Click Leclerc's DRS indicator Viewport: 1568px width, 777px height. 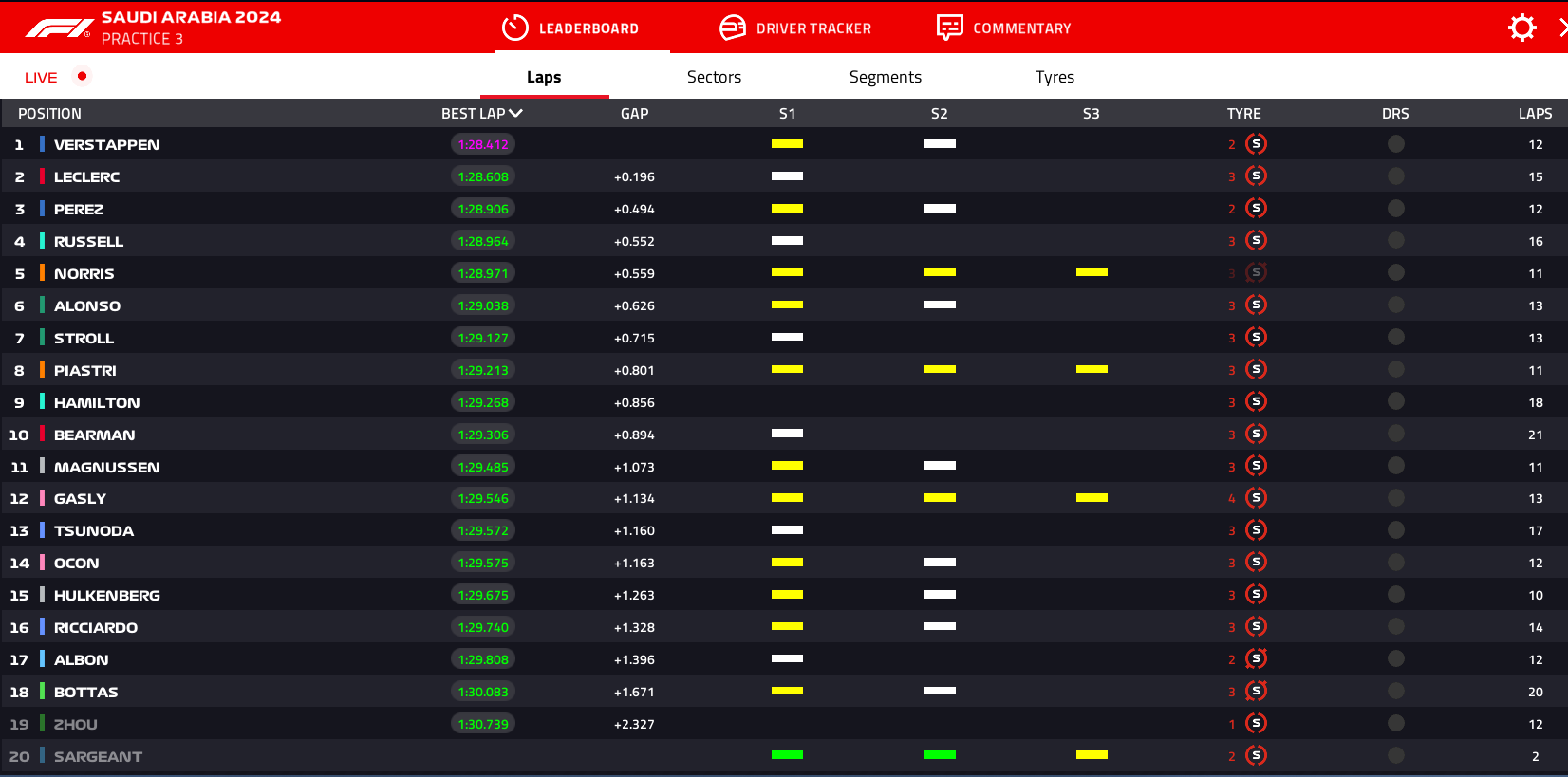point(1395,176)
